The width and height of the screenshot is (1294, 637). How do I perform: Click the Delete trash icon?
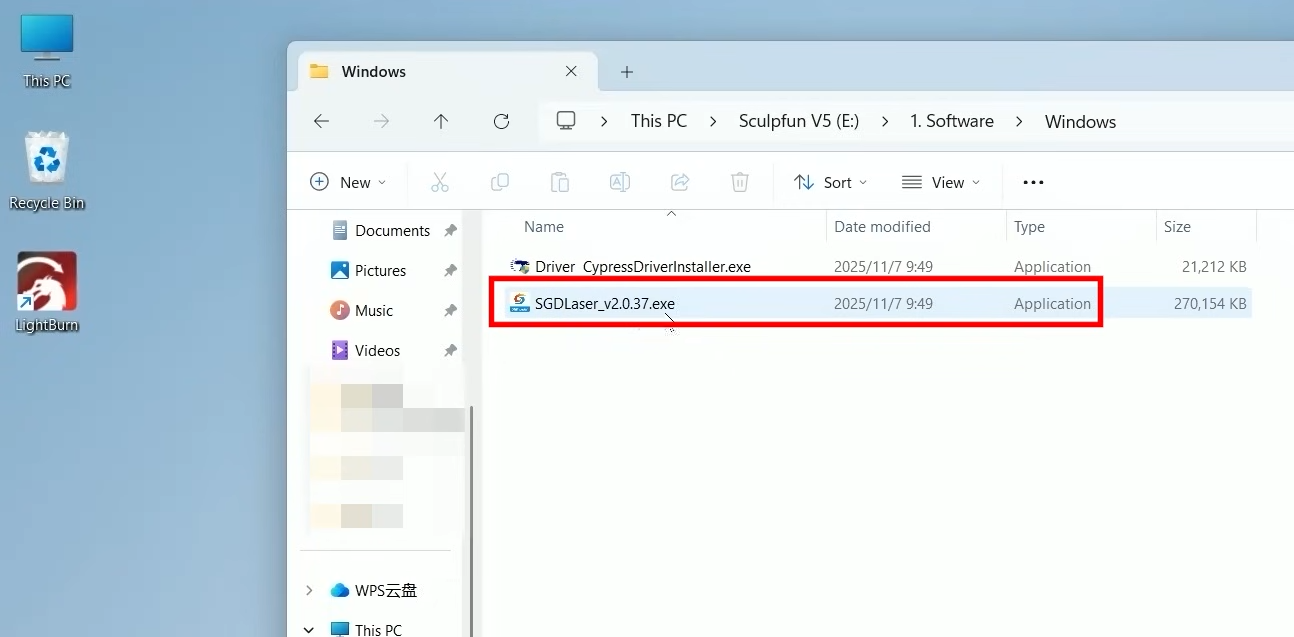click(x=740, y=182)
